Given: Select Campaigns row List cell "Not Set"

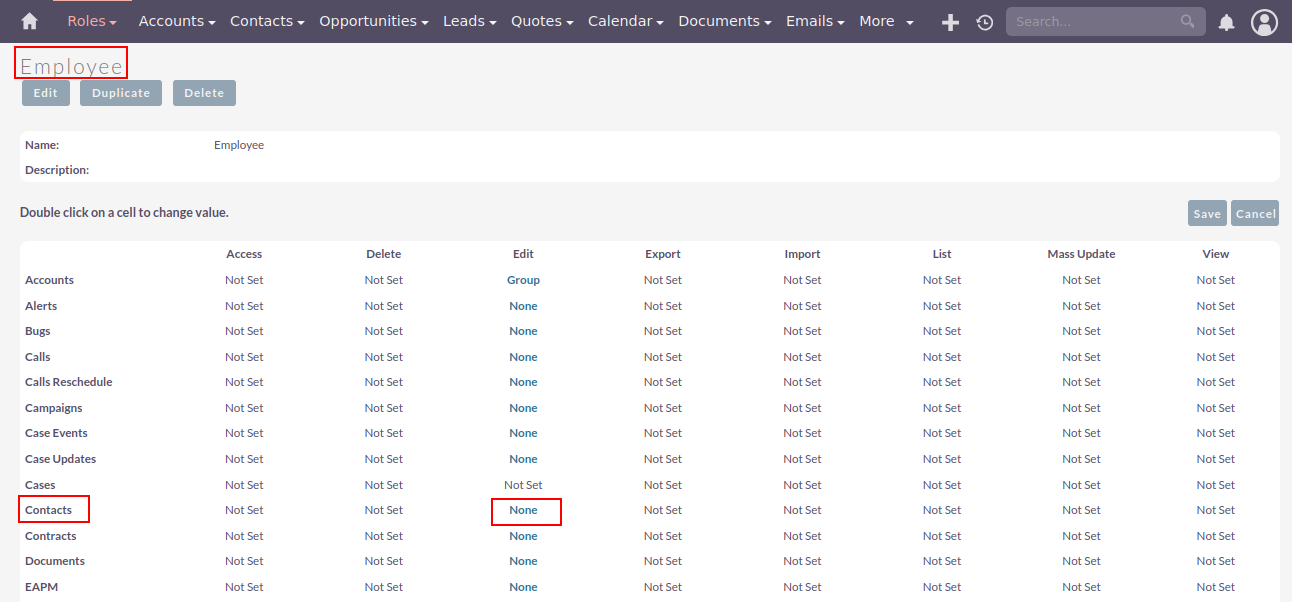Looking at the screenshot, I should (942, 408).
